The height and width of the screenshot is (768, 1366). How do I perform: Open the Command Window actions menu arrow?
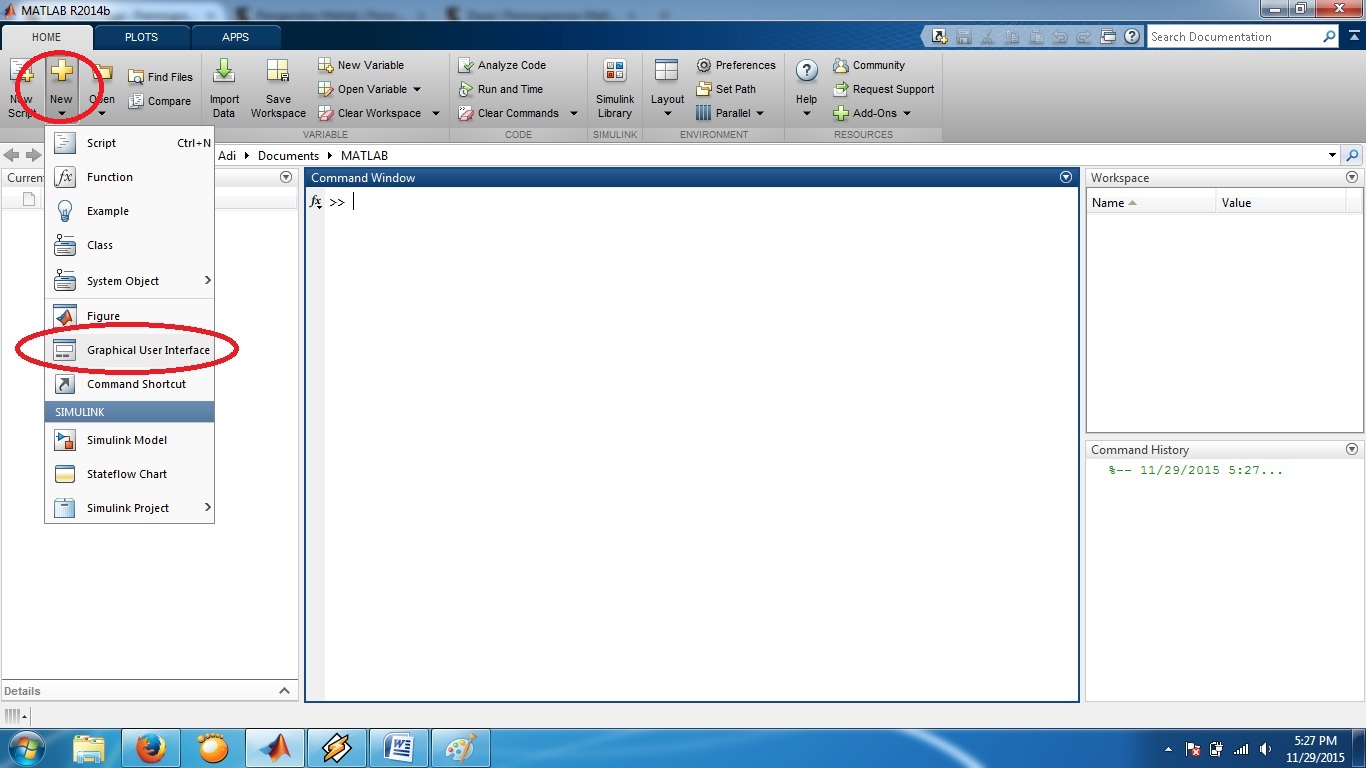(x=1065, y=177)
